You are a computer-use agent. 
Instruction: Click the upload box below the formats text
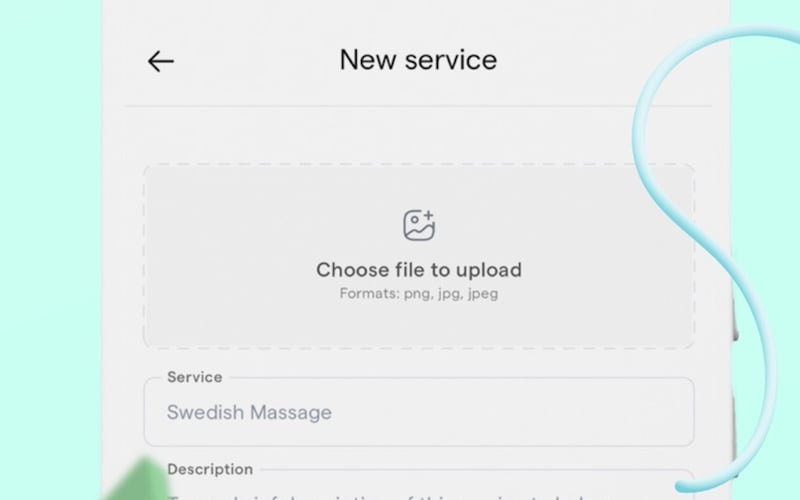pyautogui.click(x=419, y=324)
